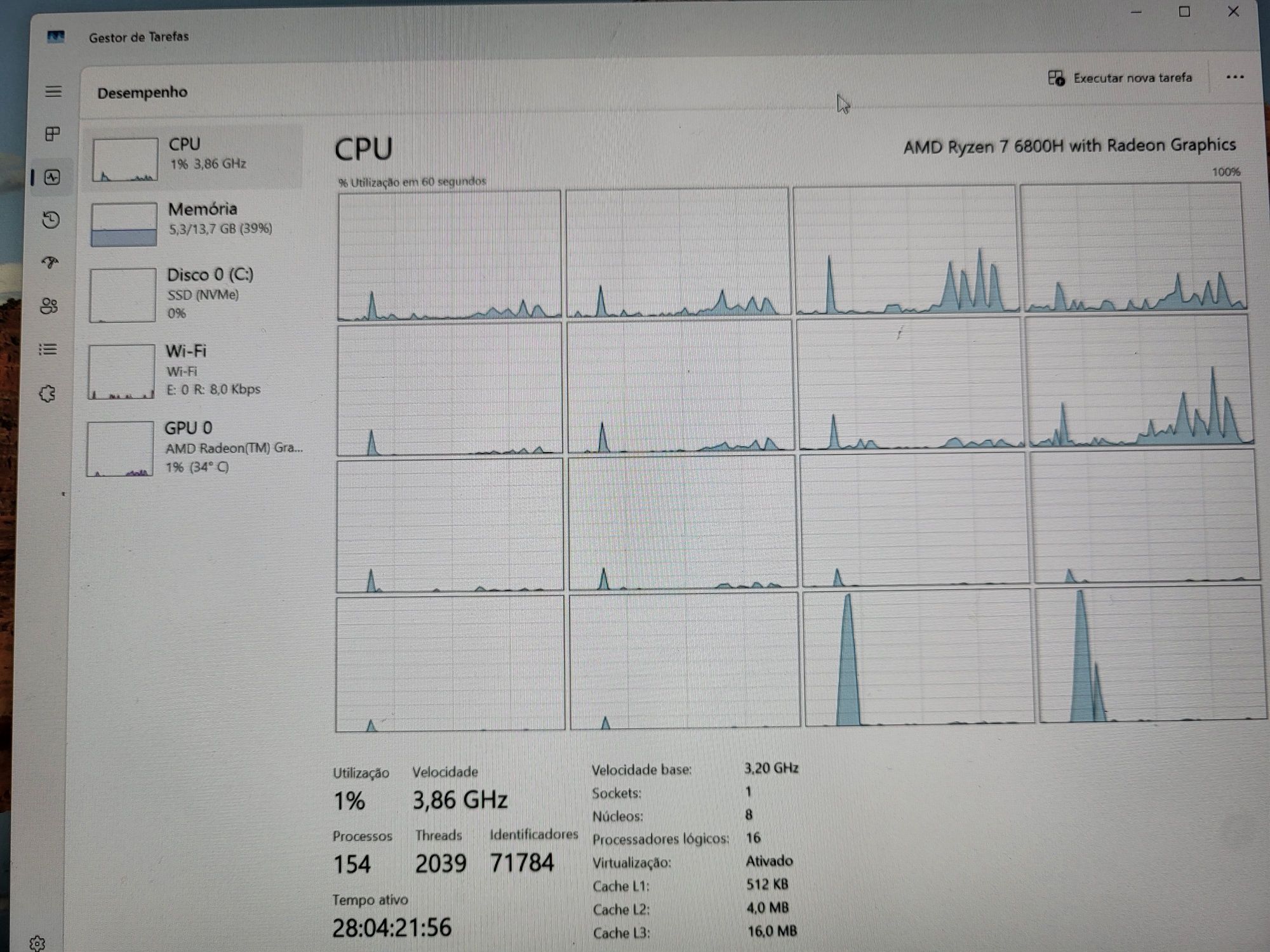Viewport: 1270px width, 952px height.
Task: Open the Users page icon
Action: (50, 306)
